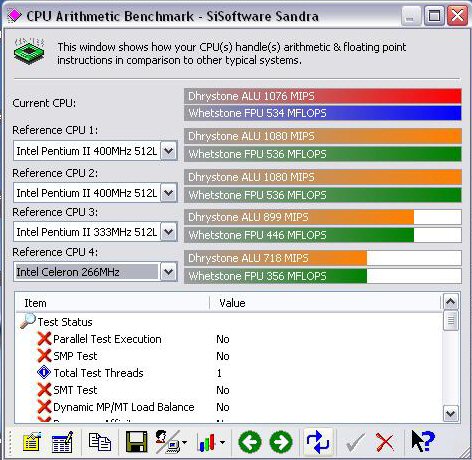Maximize the Sandra benchmark window
Screen dimensions: 472x460
[434, 16]
